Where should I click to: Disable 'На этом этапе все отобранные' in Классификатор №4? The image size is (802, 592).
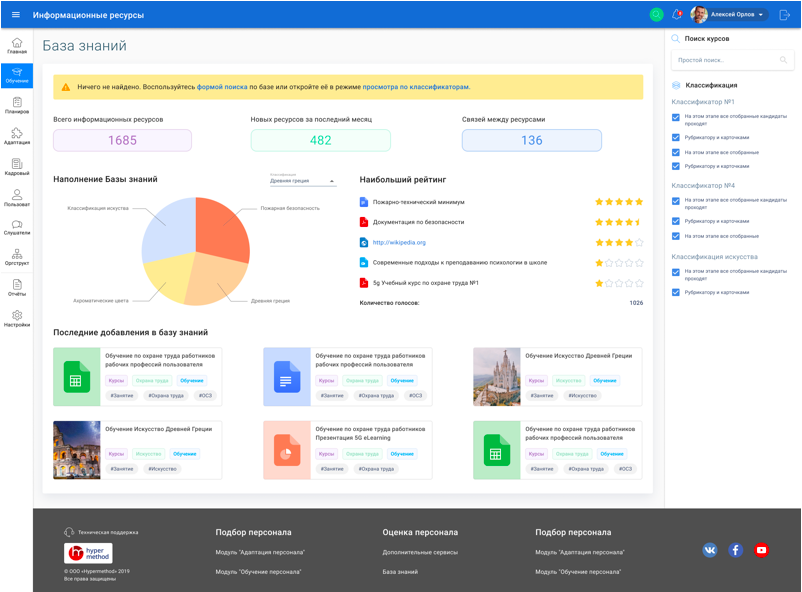coord(676,236)
